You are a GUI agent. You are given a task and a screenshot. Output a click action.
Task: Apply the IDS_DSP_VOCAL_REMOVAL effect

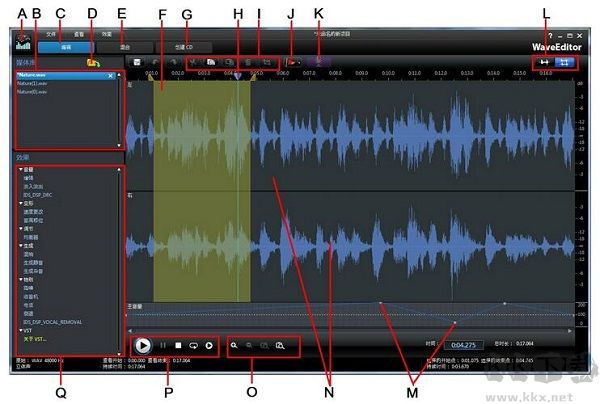point(52,322)
